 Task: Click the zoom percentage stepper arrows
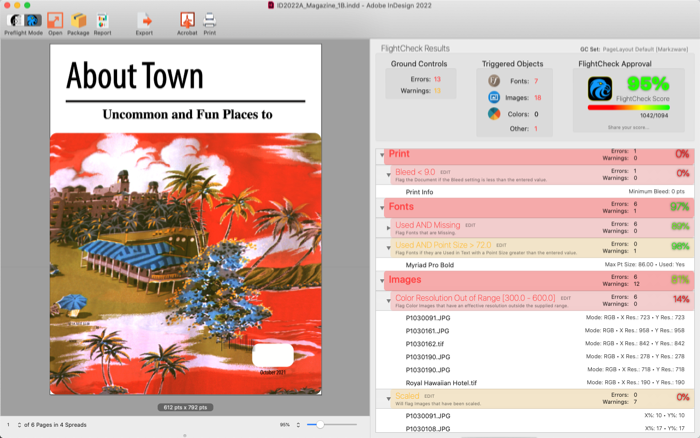point(298,425)
